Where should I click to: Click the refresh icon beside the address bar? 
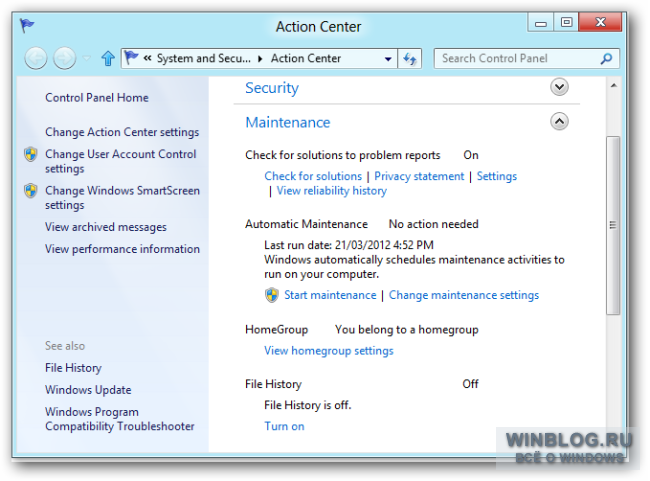point(410,58)
